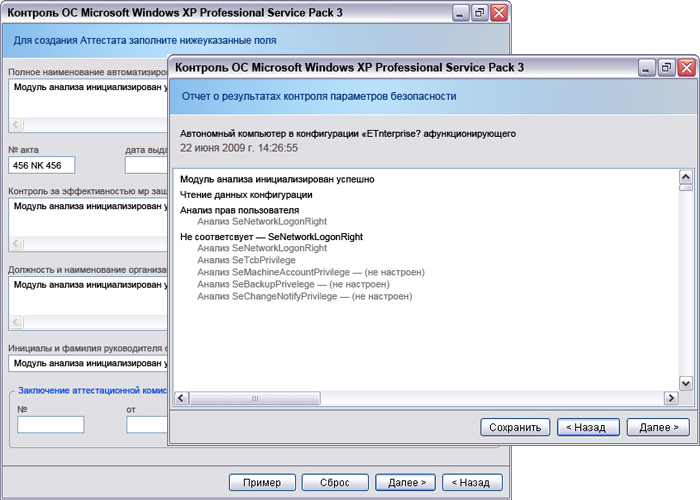Select line Анализ SeChangeNotifyPrivilege — (не настроен)

coord(305,296)
